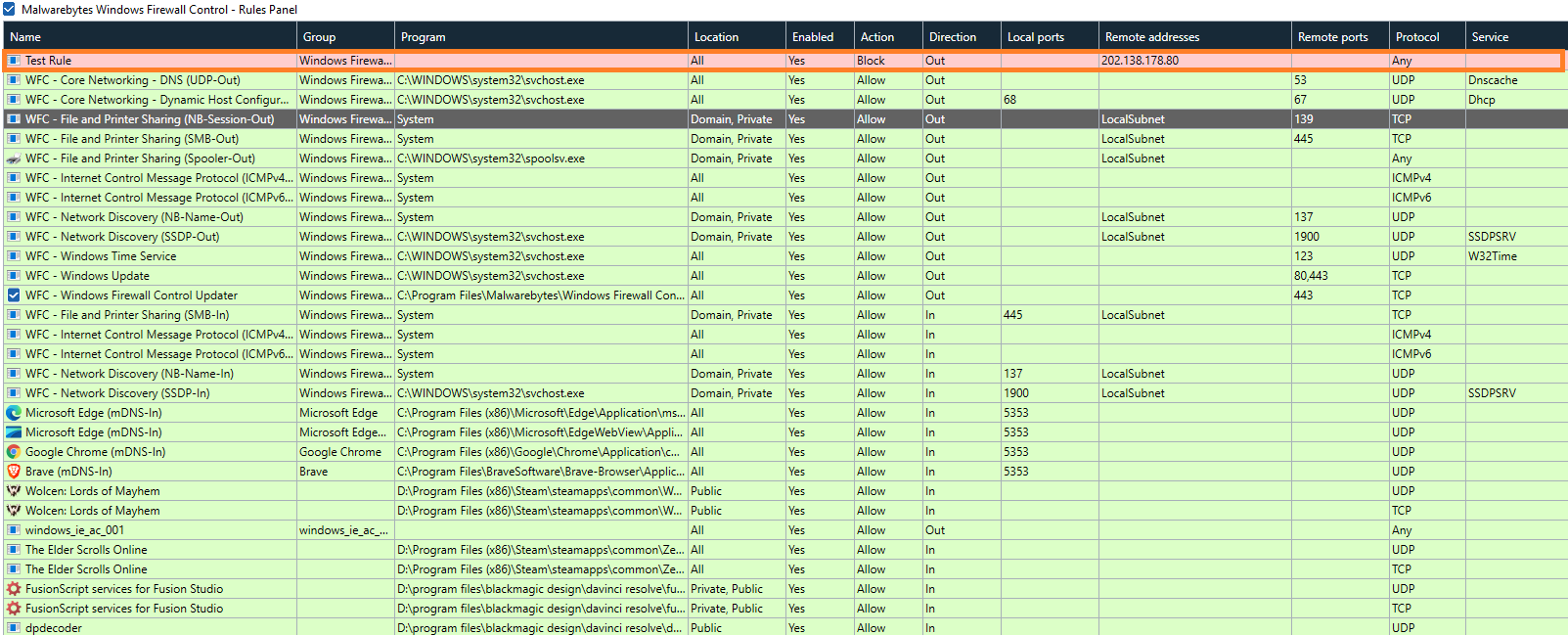The width and height of the screenshot is (1568, 635).
Task: Click the Block action of Test Rule
Action: coord(871,61)
